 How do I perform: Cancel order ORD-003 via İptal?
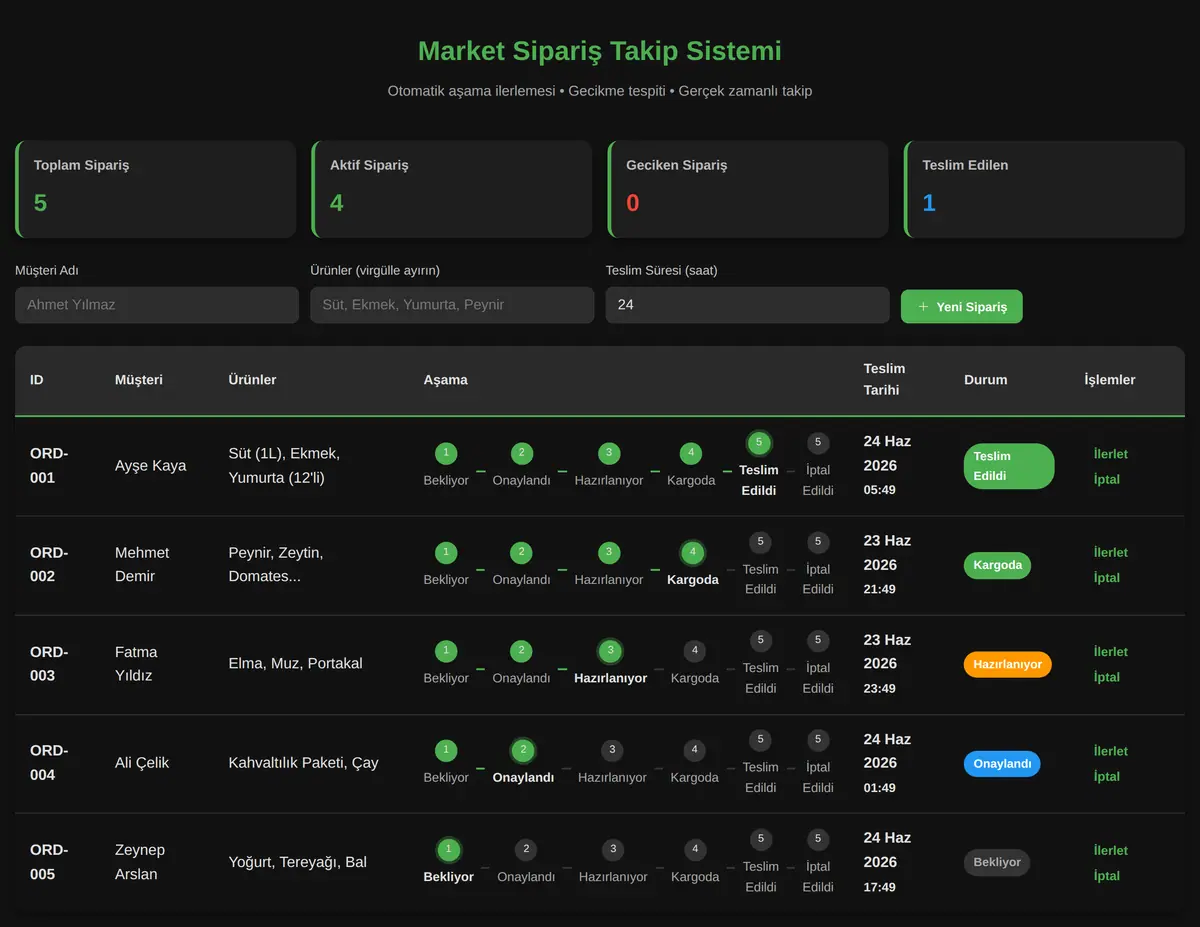[1106, 677]
